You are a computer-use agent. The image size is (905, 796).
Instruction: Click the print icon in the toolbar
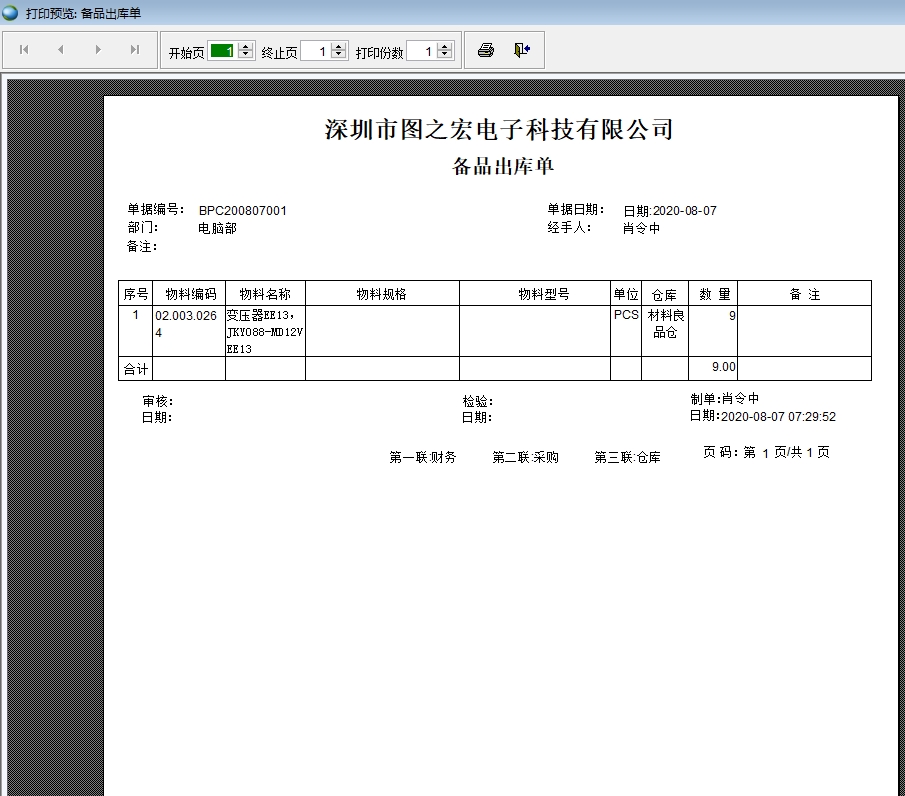point(485,50)
